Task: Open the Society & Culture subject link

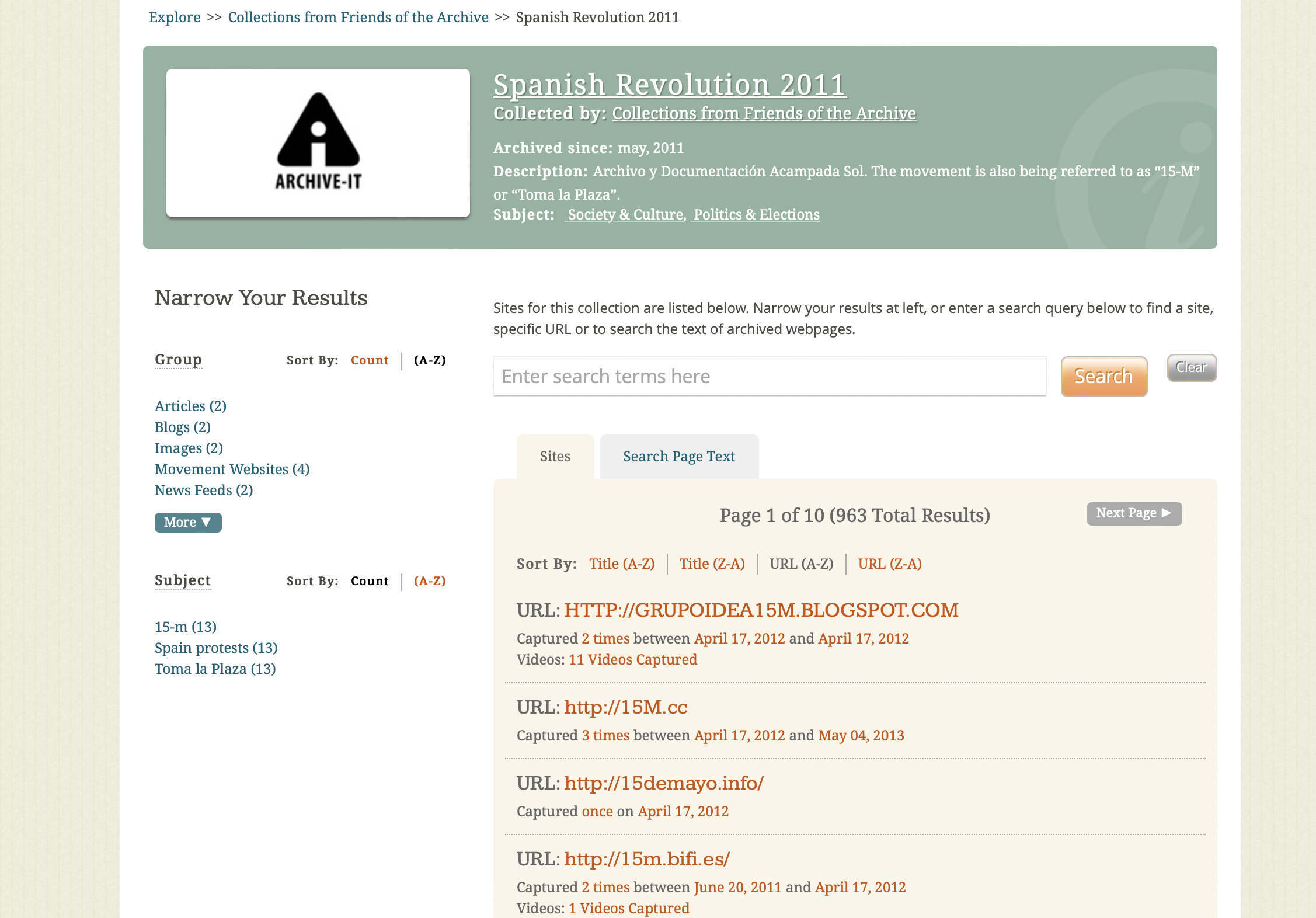Action: tap(625, 215)
